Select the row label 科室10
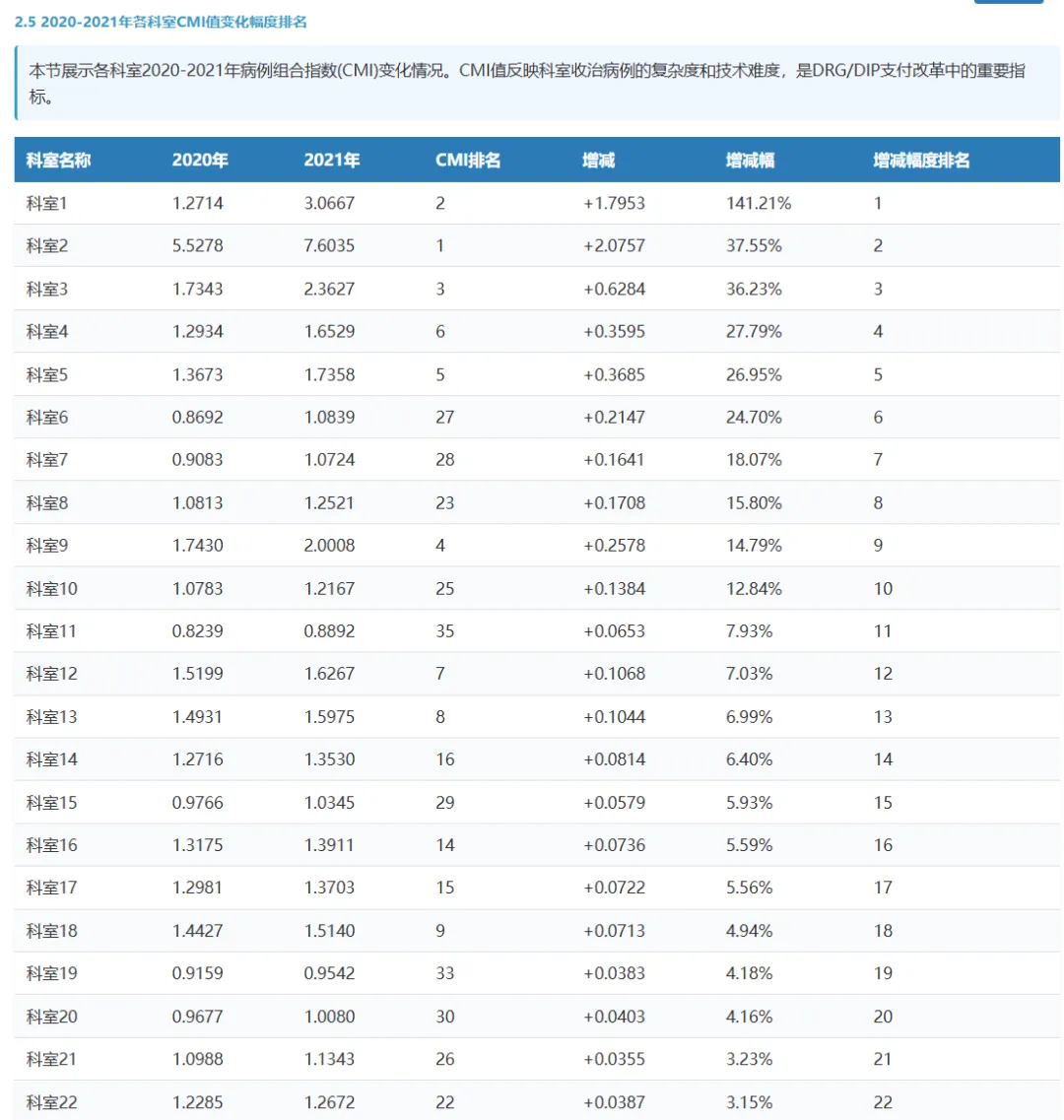Image resolution: width=1064 pixels, height=1120 pixels. tap(51, 588)
